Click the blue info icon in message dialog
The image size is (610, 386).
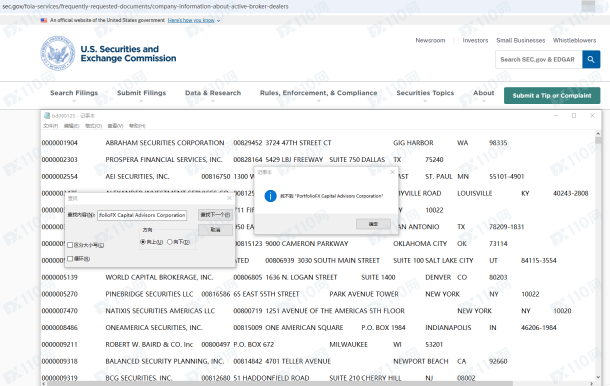[270, 196]
